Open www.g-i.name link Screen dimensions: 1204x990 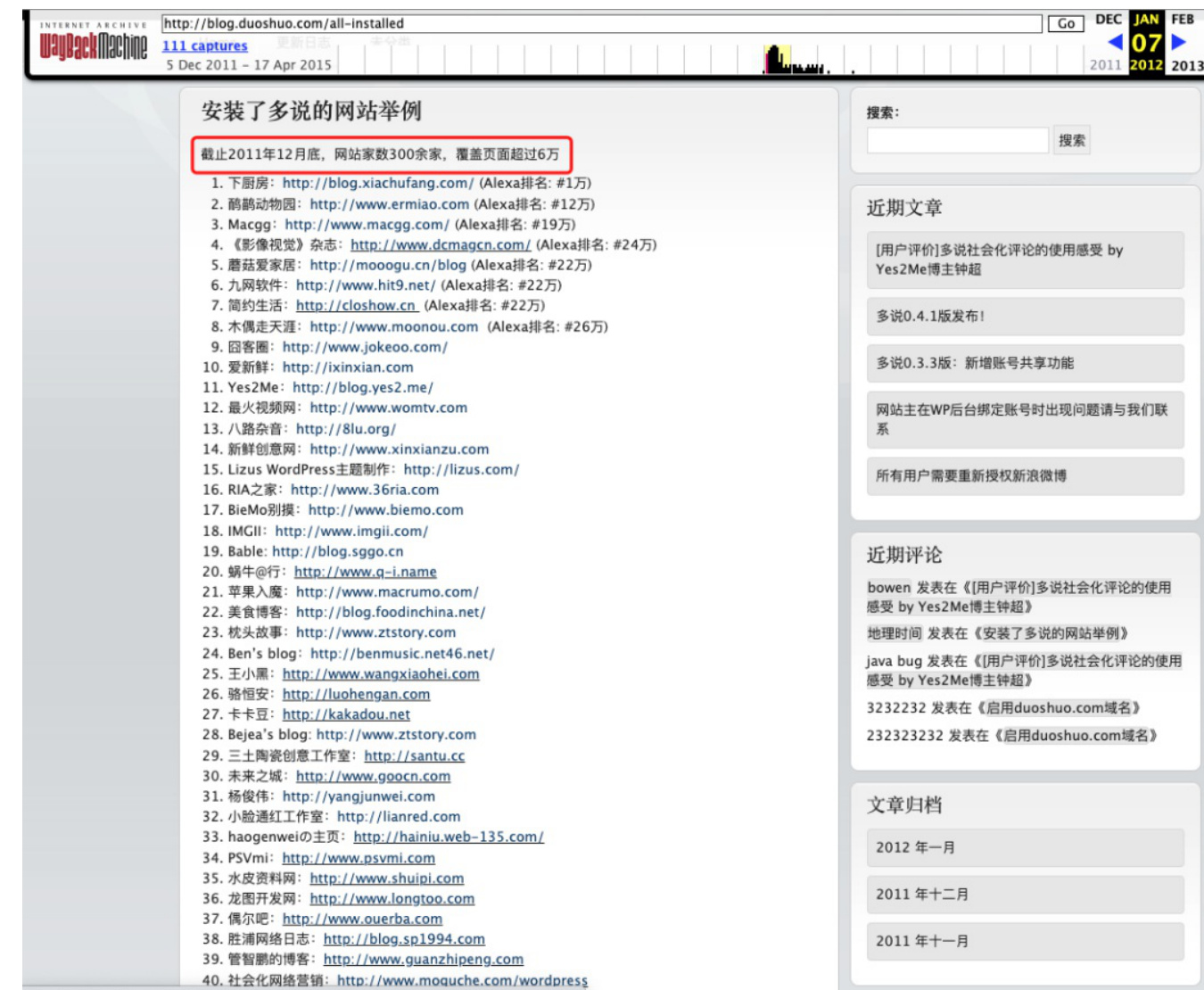click(366, 572)
